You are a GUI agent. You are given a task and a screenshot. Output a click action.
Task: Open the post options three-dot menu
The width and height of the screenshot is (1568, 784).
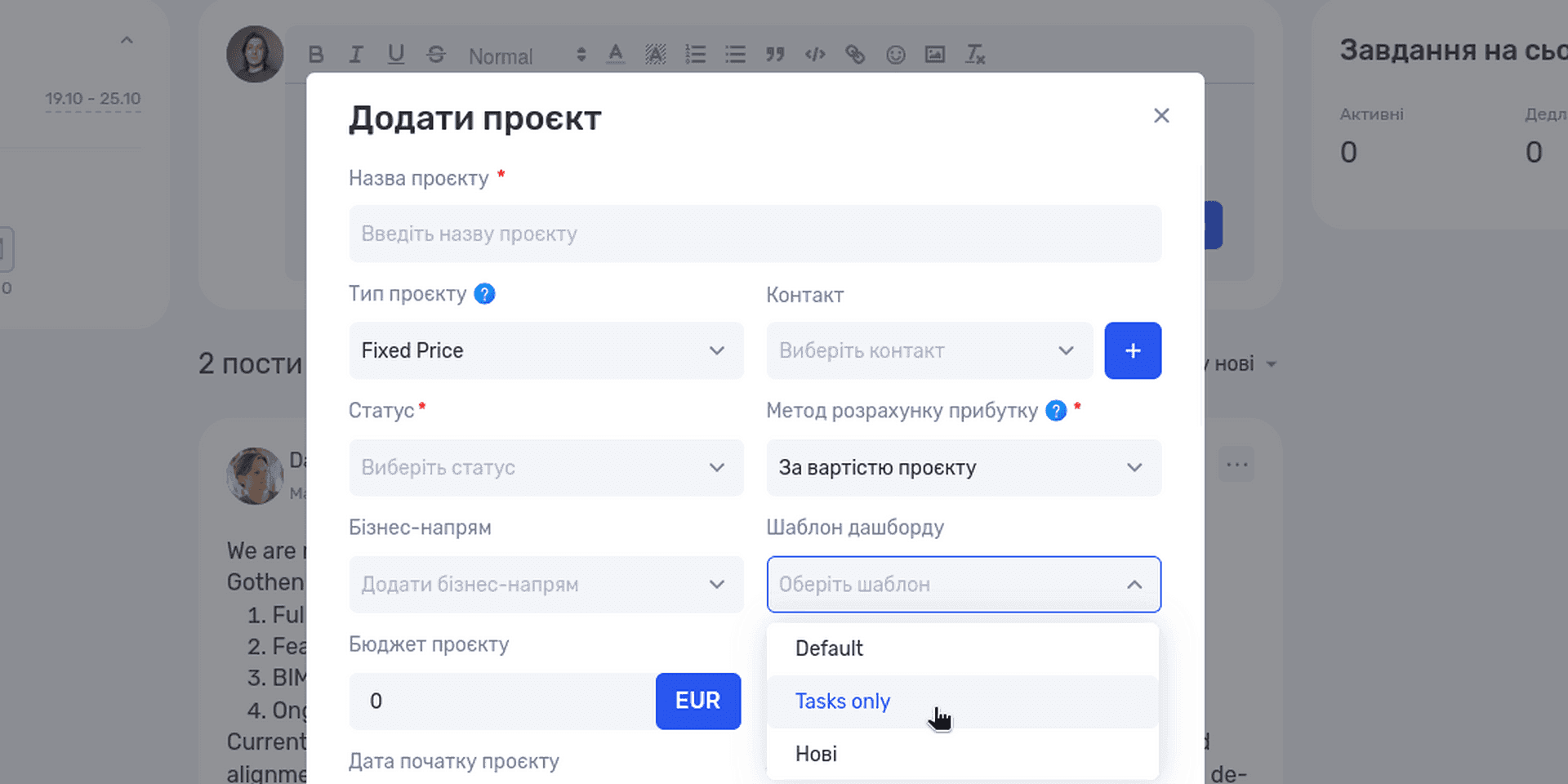[x=1236, y=465]
